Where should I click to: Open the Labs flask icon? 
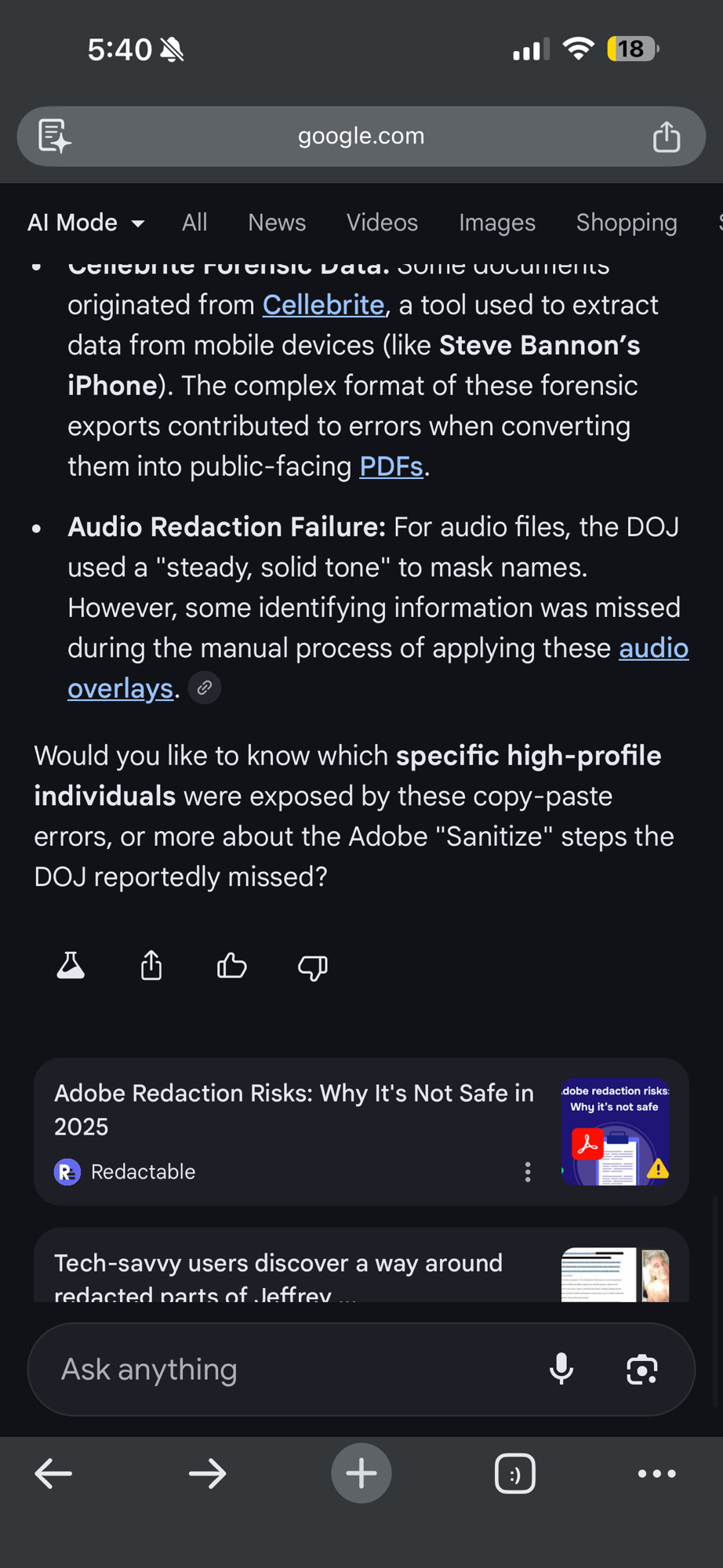tap(71, 966)
